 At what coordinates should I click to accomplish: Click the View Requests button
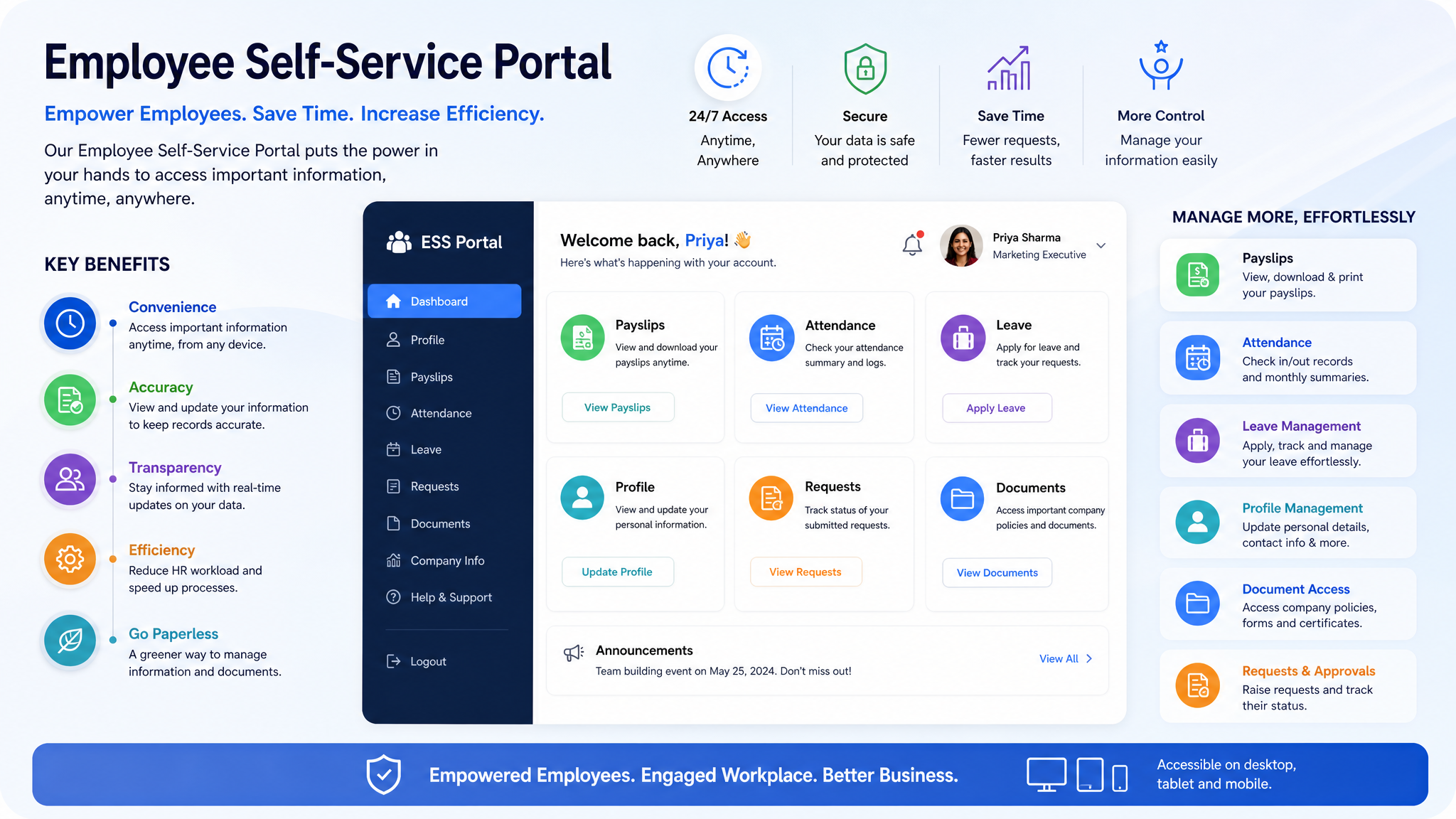[x=806, y=572]
